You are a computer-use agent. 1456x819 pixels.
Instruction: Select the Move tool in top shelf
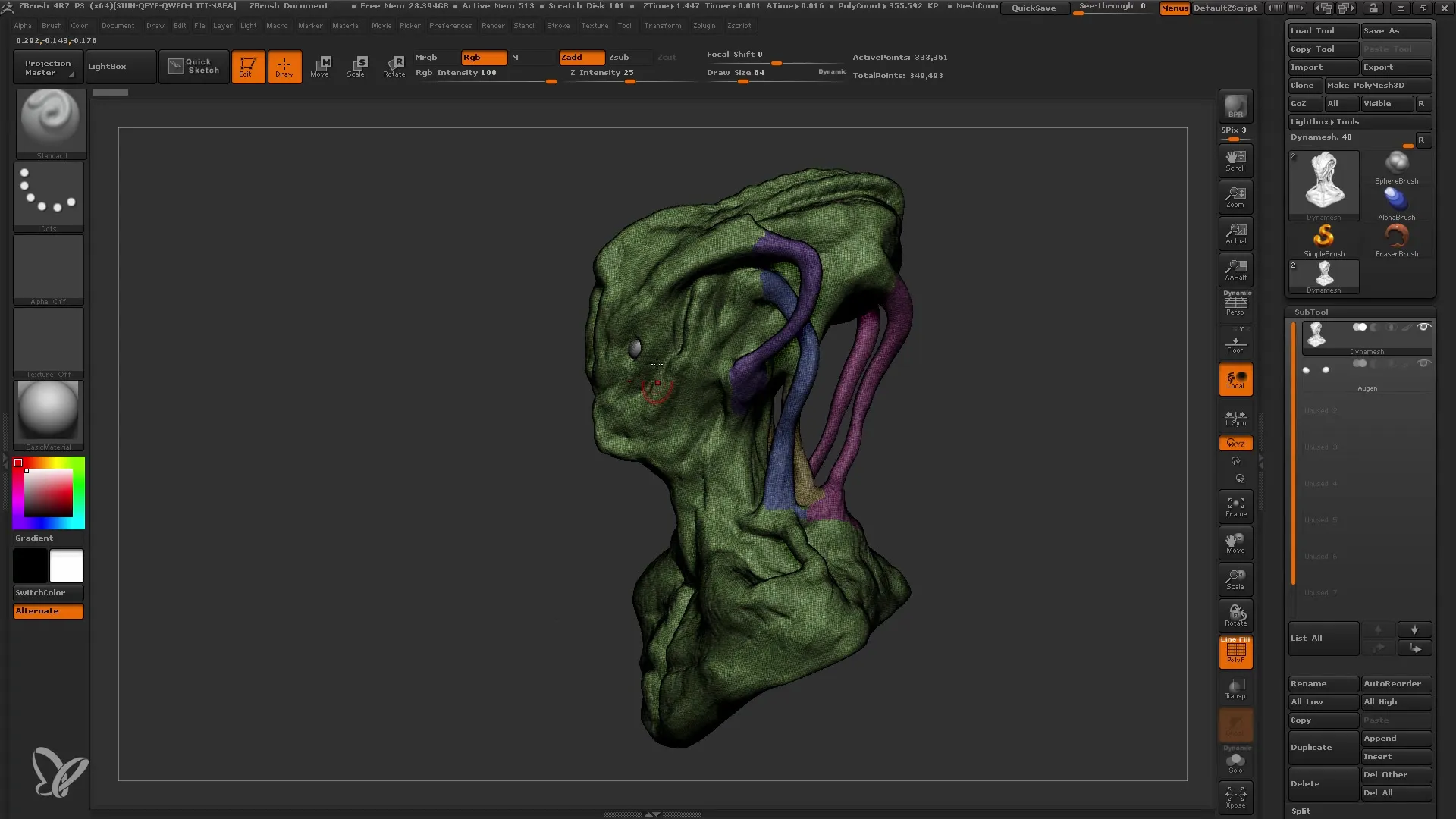(320, 67)
